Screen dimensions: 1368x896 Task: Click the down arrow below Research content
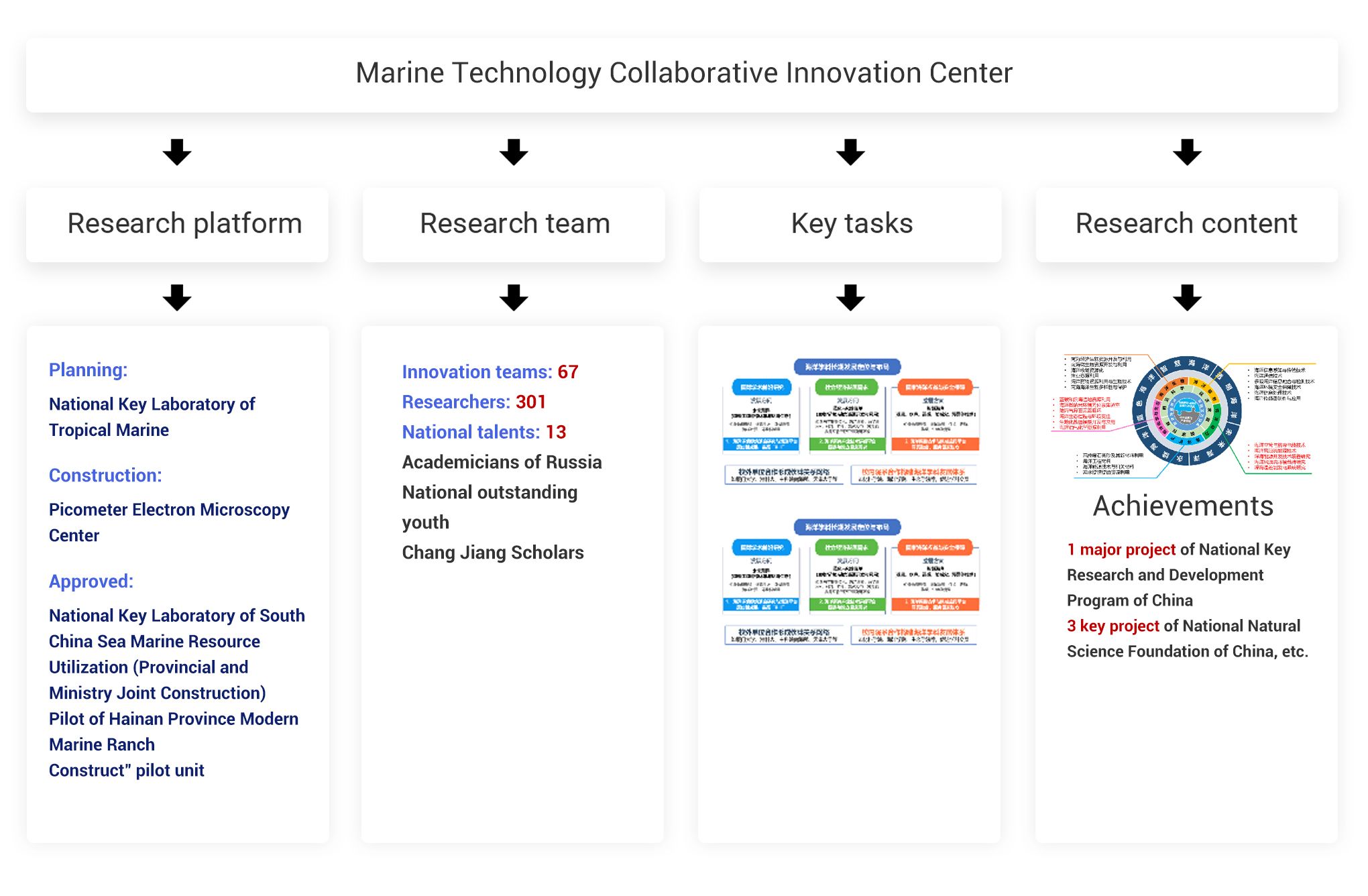coord(1187,298)
